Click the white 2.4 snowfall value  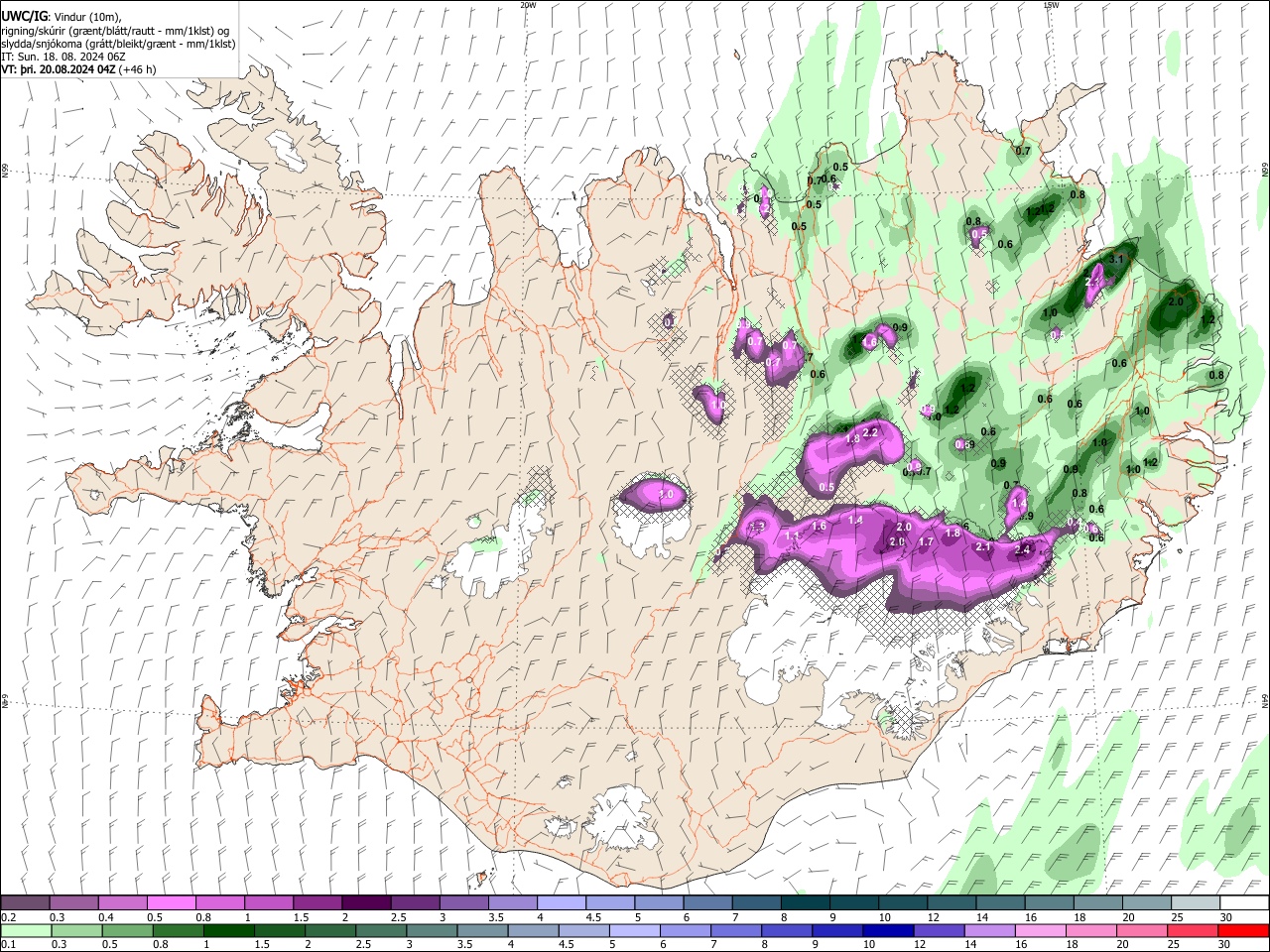[1024, 550]
